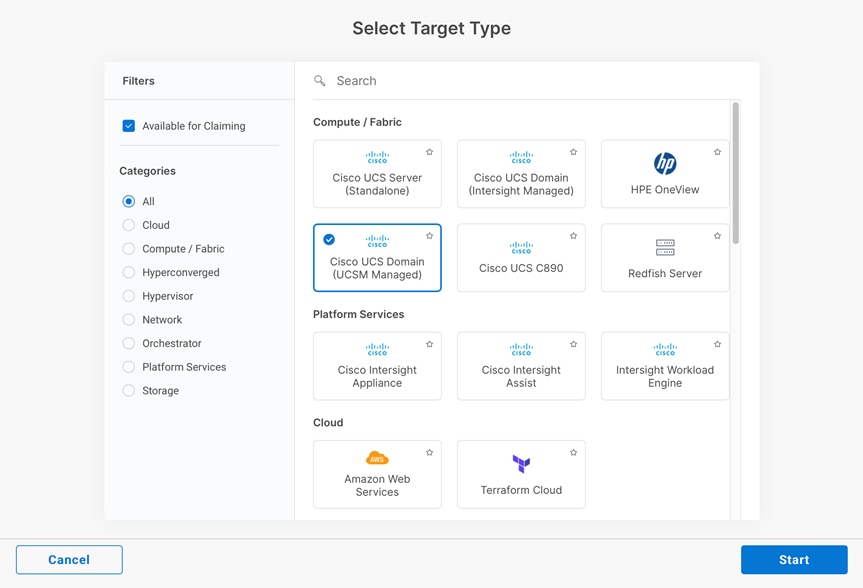Click the HP logo on HPE OneView
863x588 pixels.
(665, 164)
